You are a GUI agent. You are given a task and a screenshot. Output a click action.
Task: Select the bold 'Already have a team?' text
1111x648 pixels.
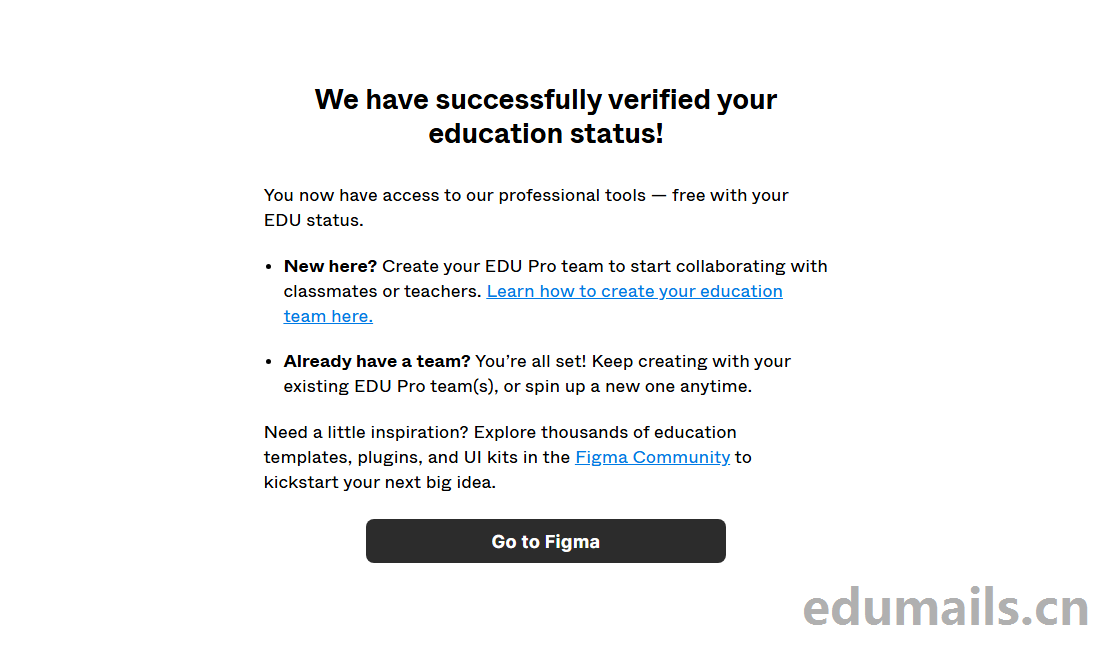point(376,361)
